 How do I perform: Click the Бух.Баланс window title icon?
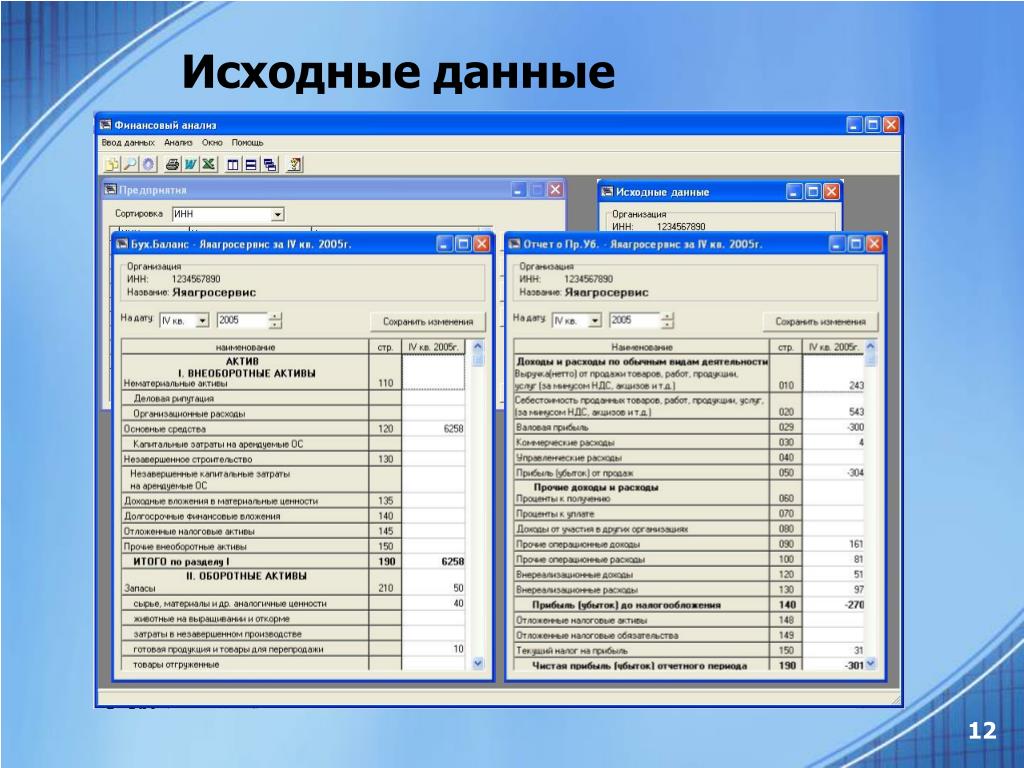click(x=122, y=244)
